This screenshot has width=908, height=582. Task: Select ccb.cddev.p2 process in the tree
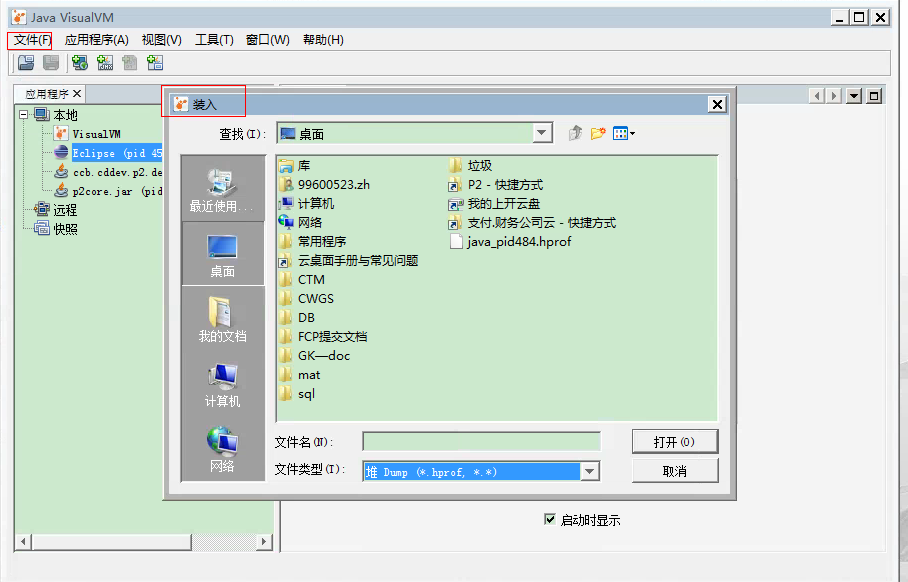tap(108, 172)
